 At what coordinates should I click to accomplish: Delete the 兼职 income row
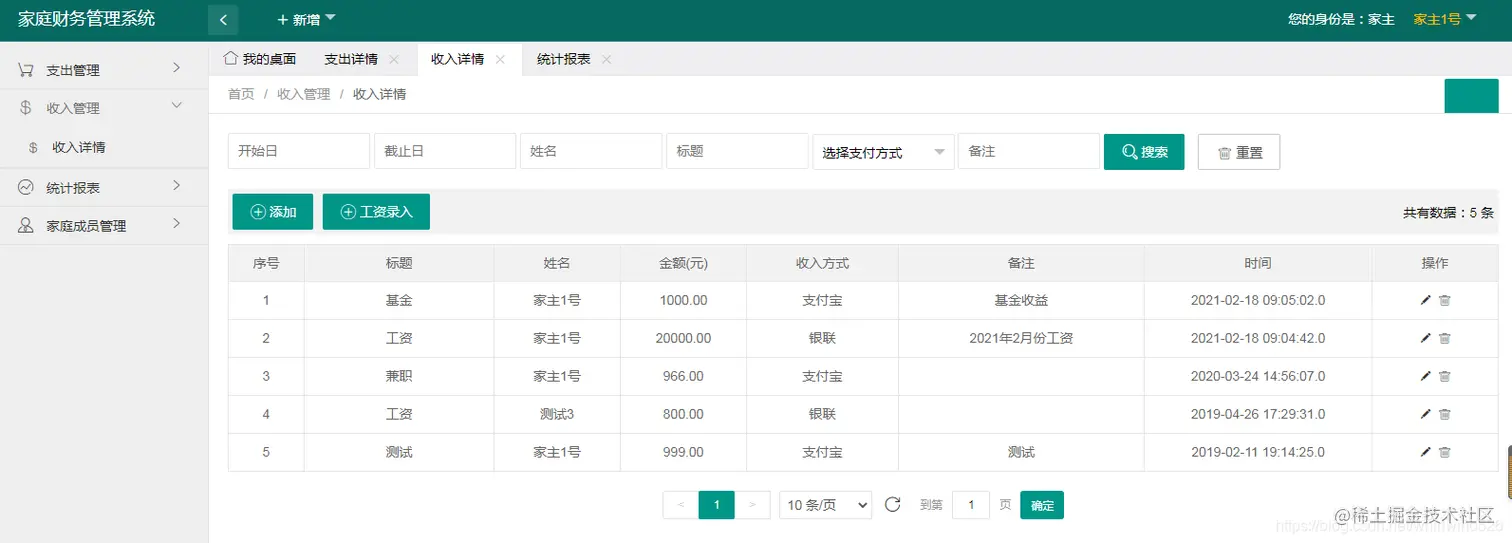pos(1445,376)
